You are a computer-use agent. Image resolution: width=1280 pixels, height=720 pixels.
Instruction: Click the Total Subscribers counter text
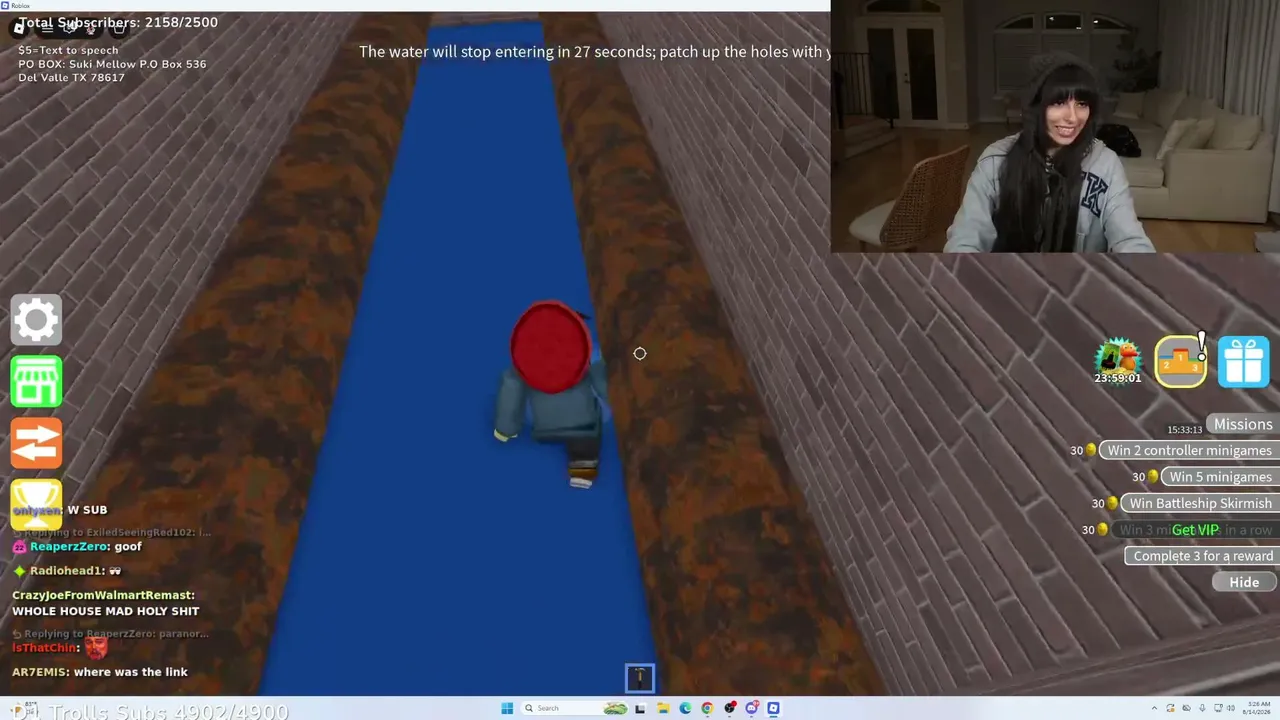pyautogui.click(x=118, y=22)
